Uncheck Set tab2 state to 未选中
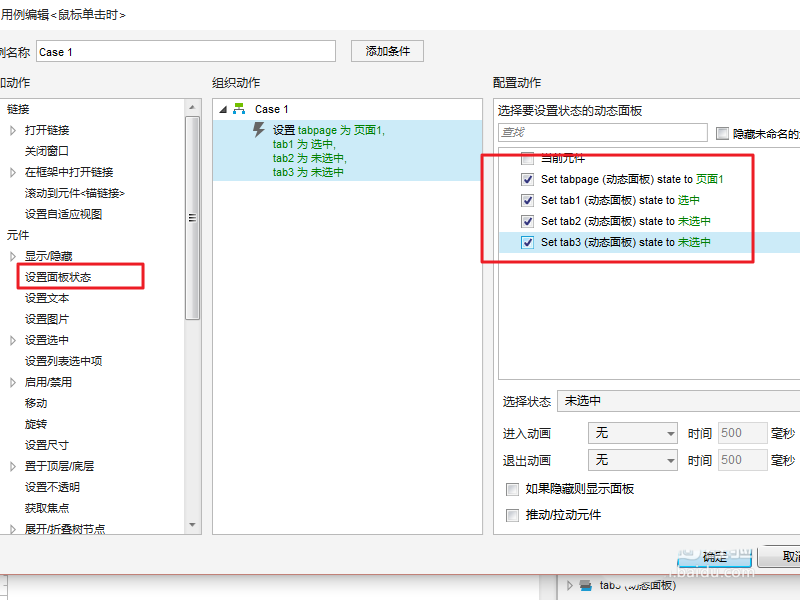The width and height of the screenshot is (800, 600). tap(528, 221)
